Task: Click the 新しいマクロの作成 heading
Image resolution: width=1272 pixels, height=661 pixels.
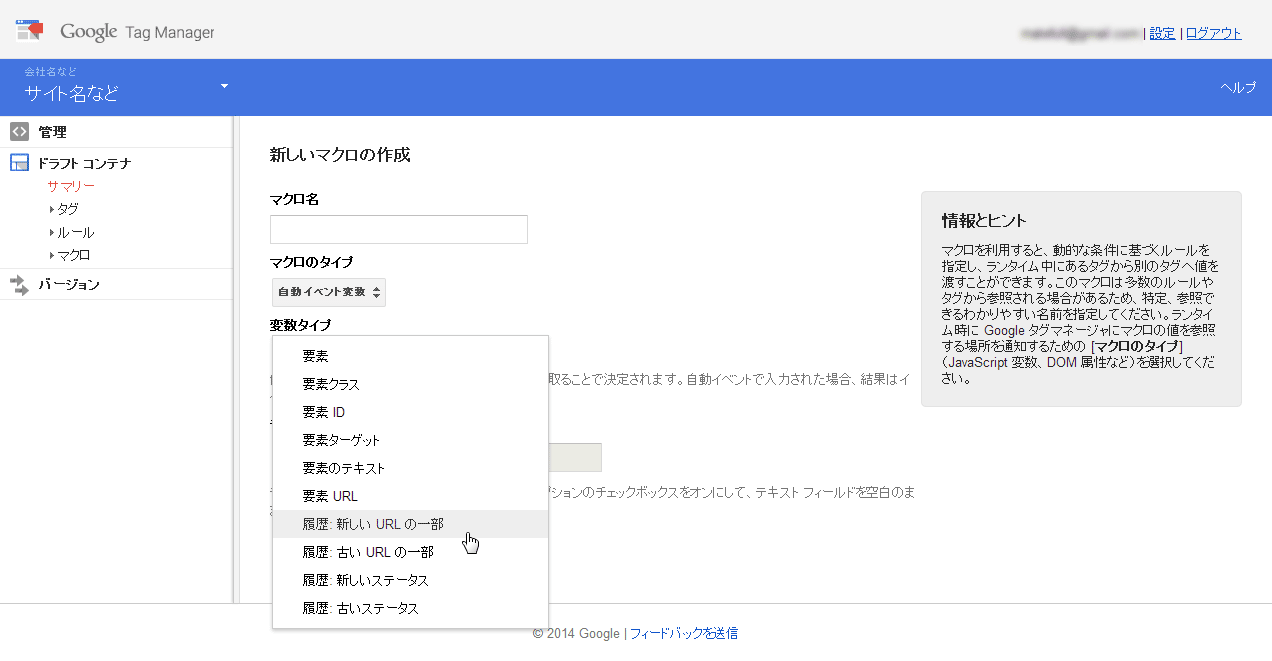Action: pos(340,155)
